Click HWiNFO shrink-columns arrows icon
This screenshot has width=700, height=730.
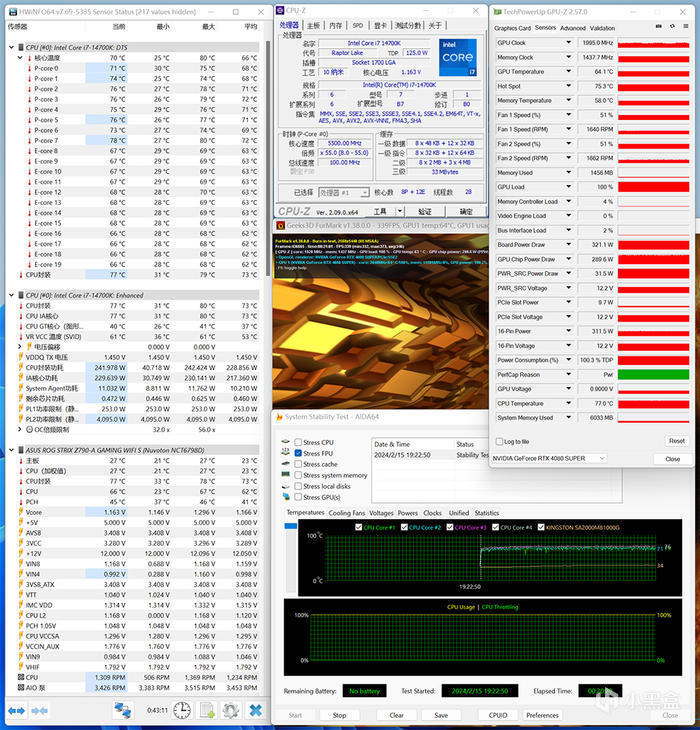tap(41, 710)
